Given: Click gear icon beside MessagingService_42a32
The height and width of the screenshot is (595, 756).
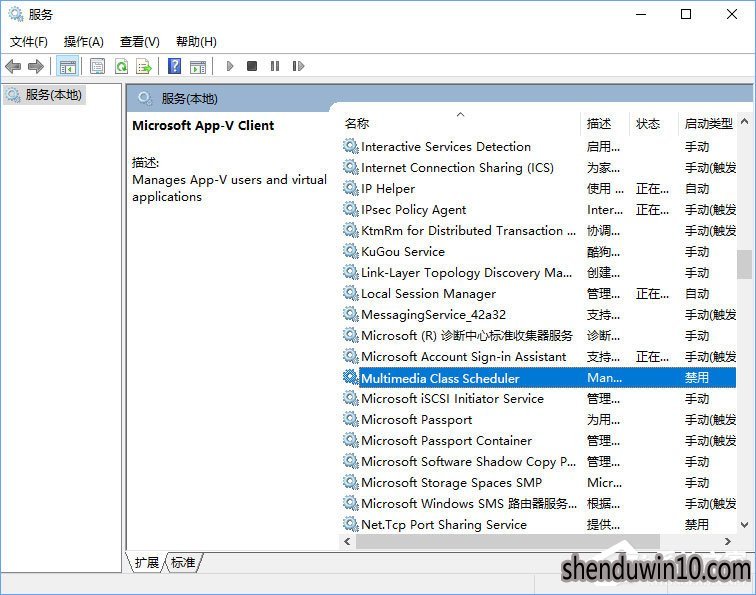Looking at the screenshot, I should pos(351,314).
